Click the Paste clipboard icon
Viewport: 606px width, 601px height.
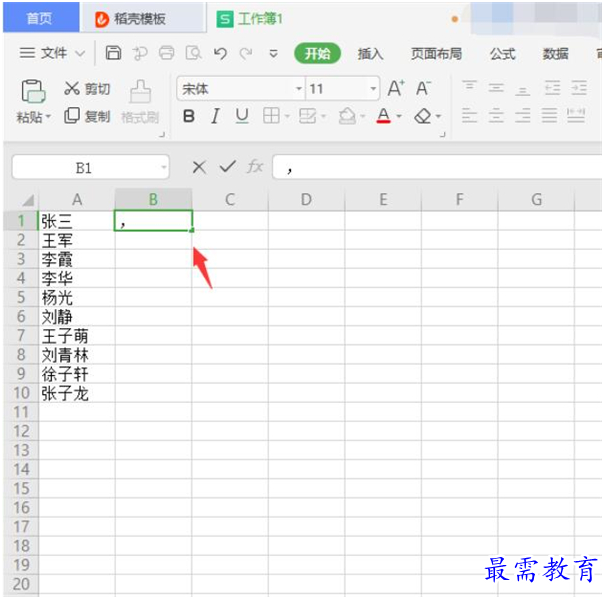[x=33, y=91]
